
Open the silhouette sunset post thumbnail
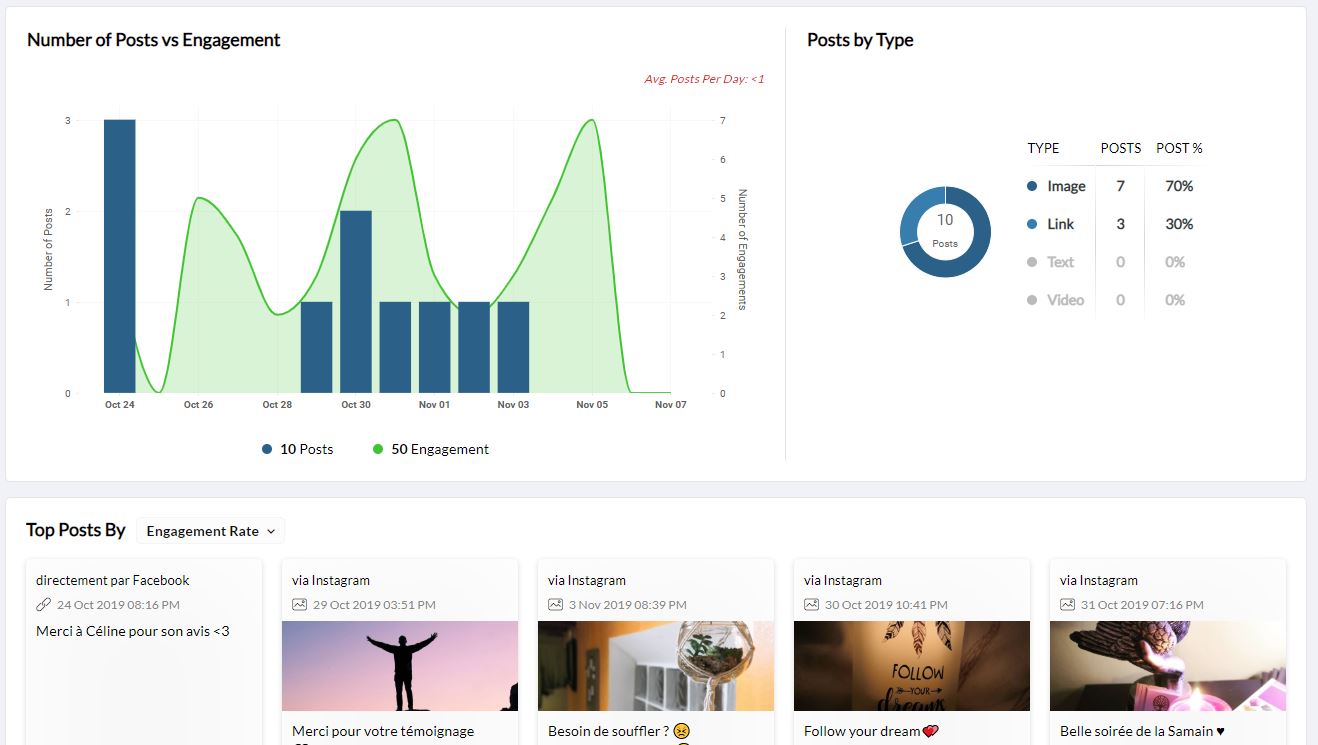[400, 666]
